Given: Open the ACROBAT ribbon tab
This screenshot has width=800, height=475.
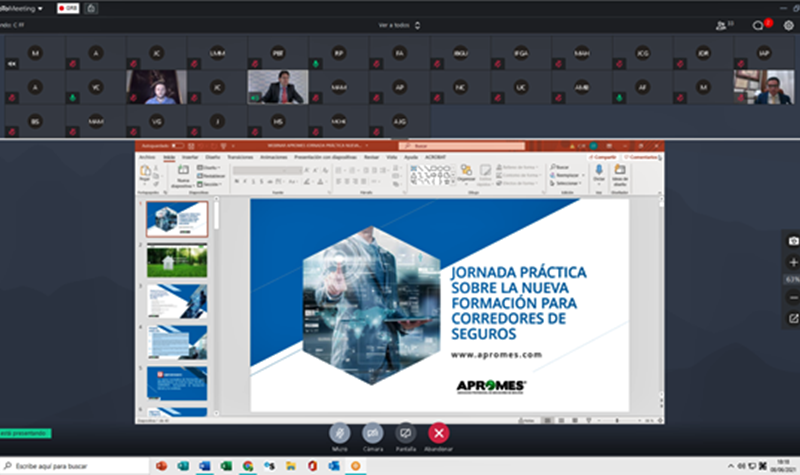Looking at the screenshot, I should point(435,157).
